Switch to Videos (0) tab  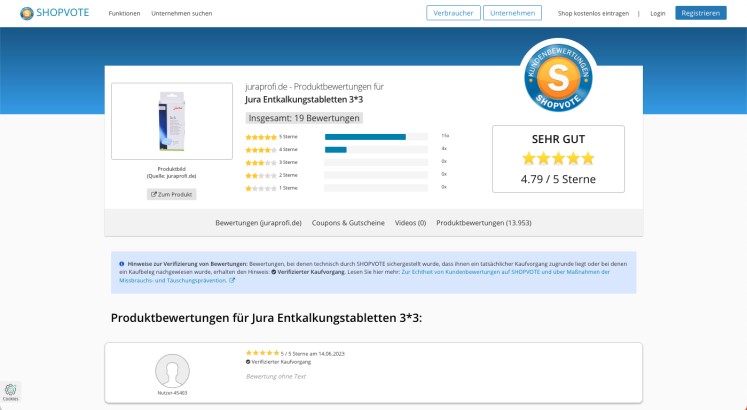point(410,223)
